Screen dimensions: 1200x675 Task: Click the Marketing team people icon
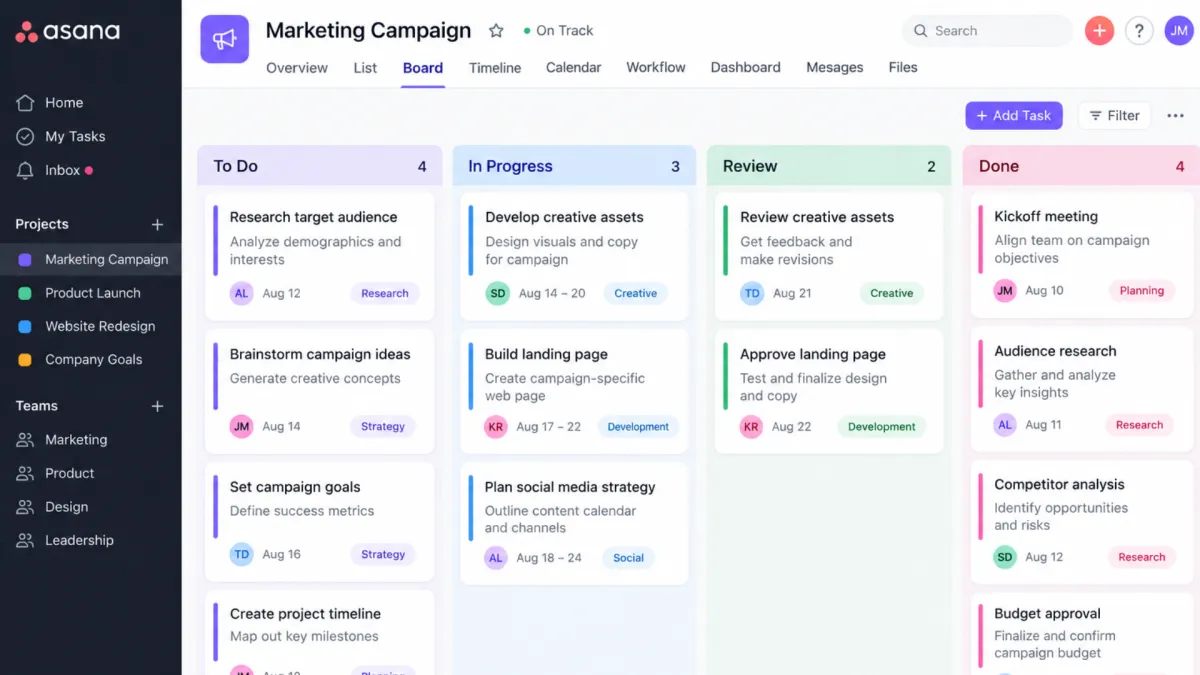click(25, 440)
